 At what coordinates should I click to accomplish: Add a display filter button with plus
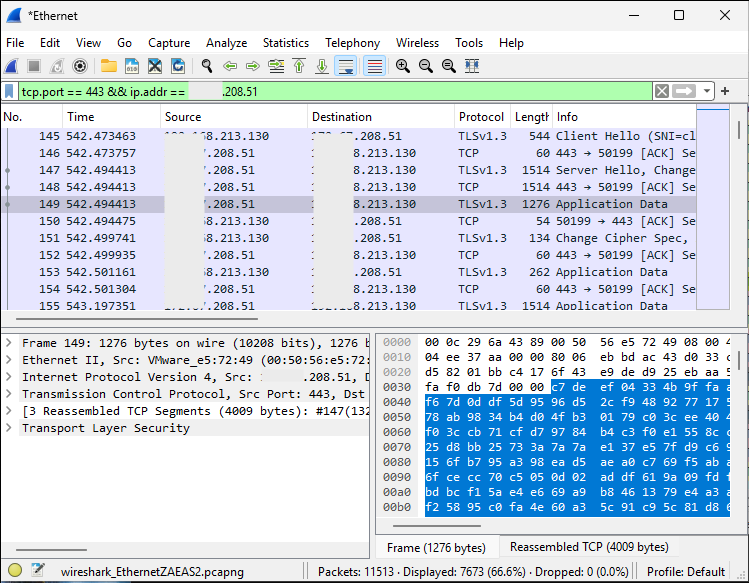(725, 91)
